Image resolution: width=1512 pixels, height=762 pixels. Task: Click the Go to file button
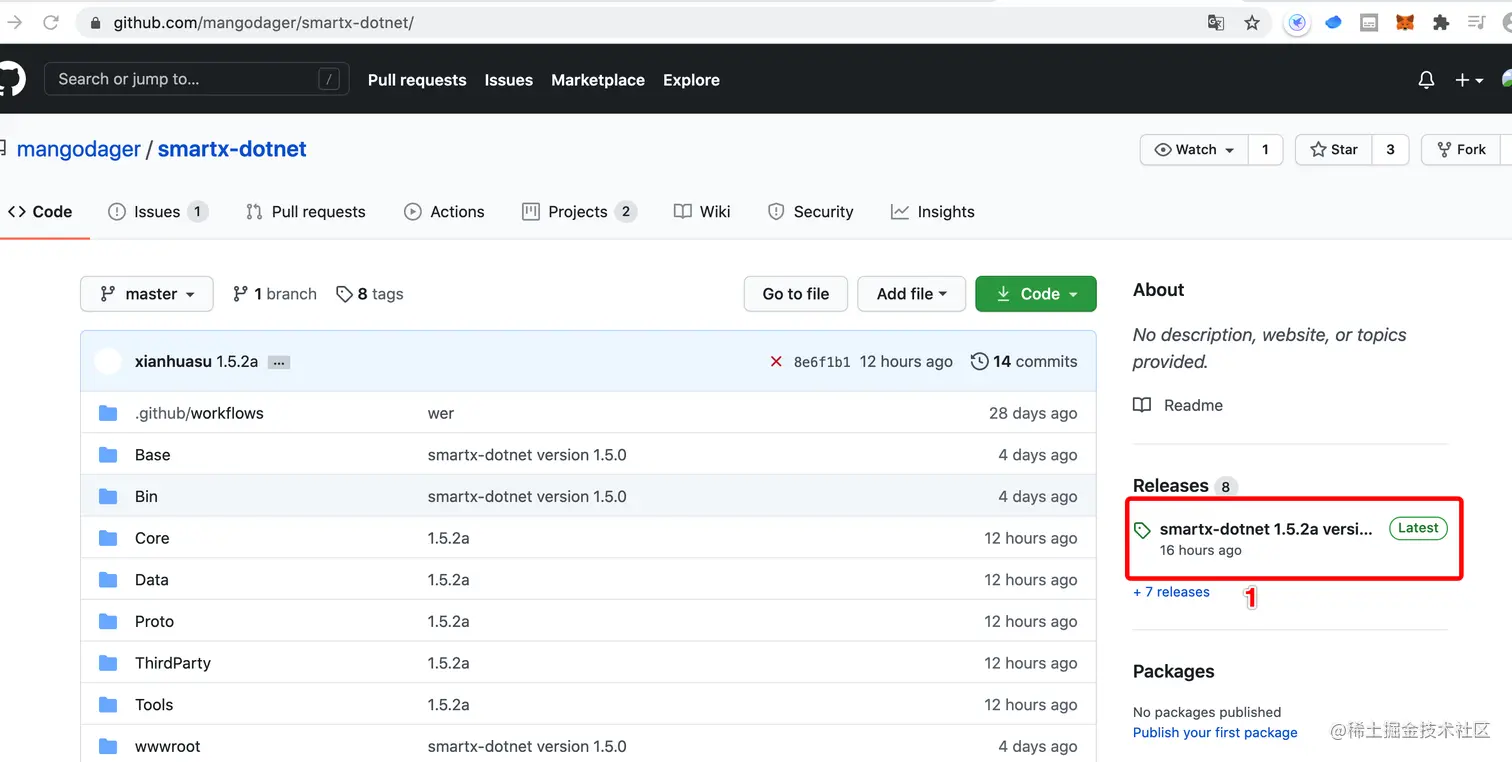tap(796, 294)
